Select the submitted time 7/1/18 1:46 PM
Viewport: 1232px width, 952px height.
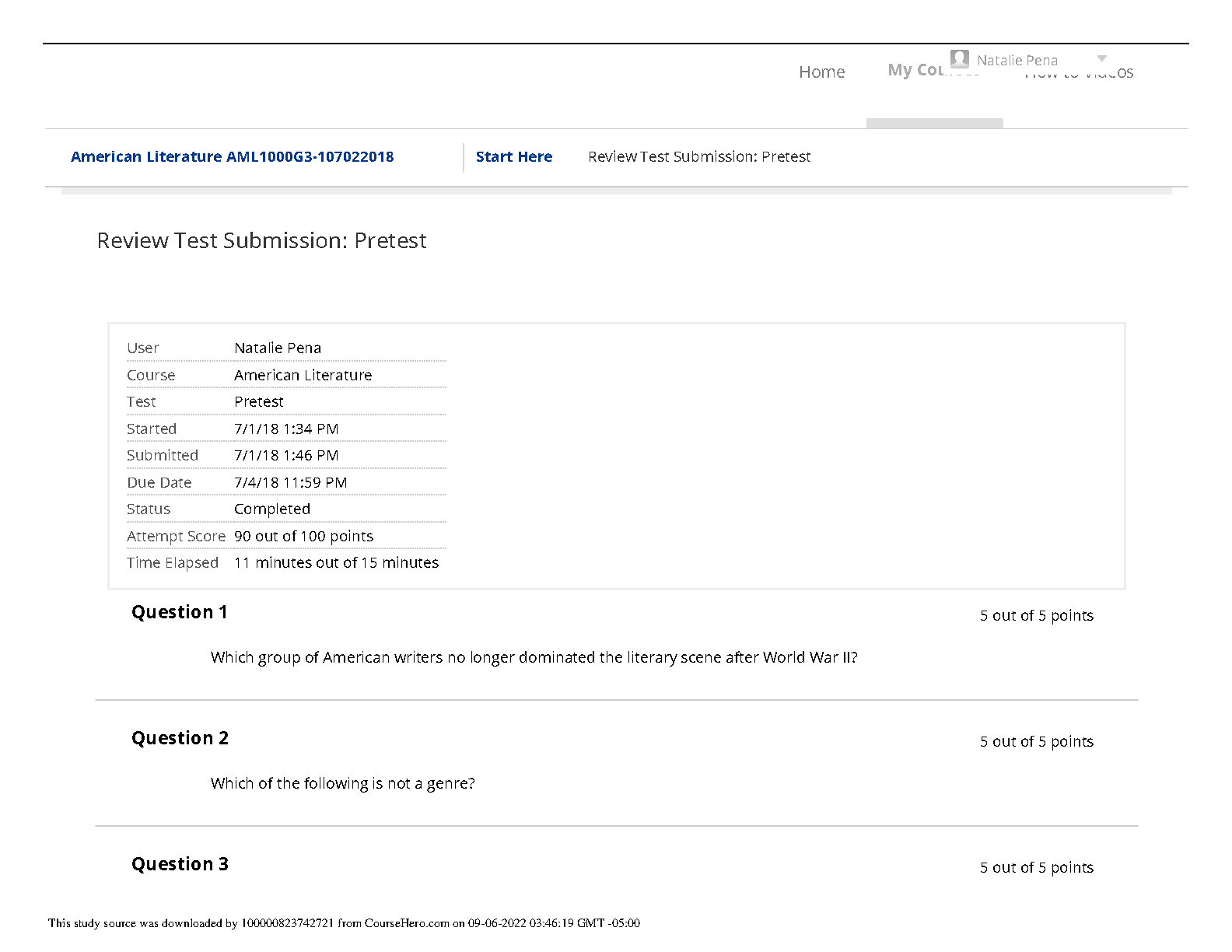[x=286, y=456]
